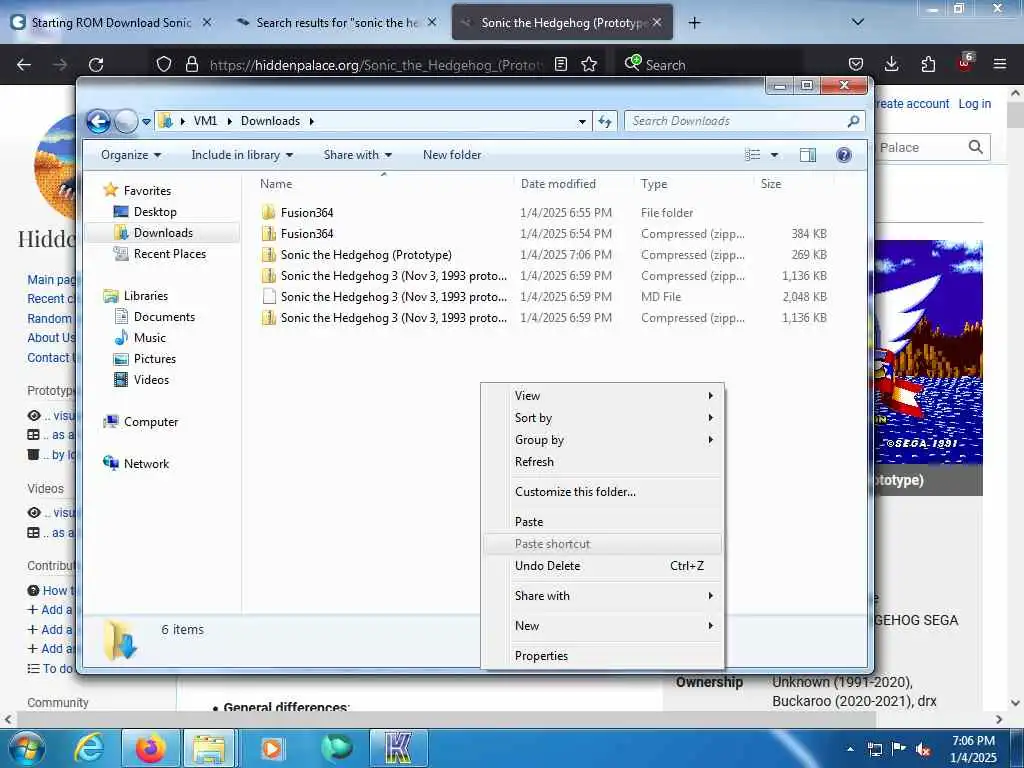The width and height of the screenshot is (1024, 768).
Task: Click the Firefox reload button
Action: 96,65
